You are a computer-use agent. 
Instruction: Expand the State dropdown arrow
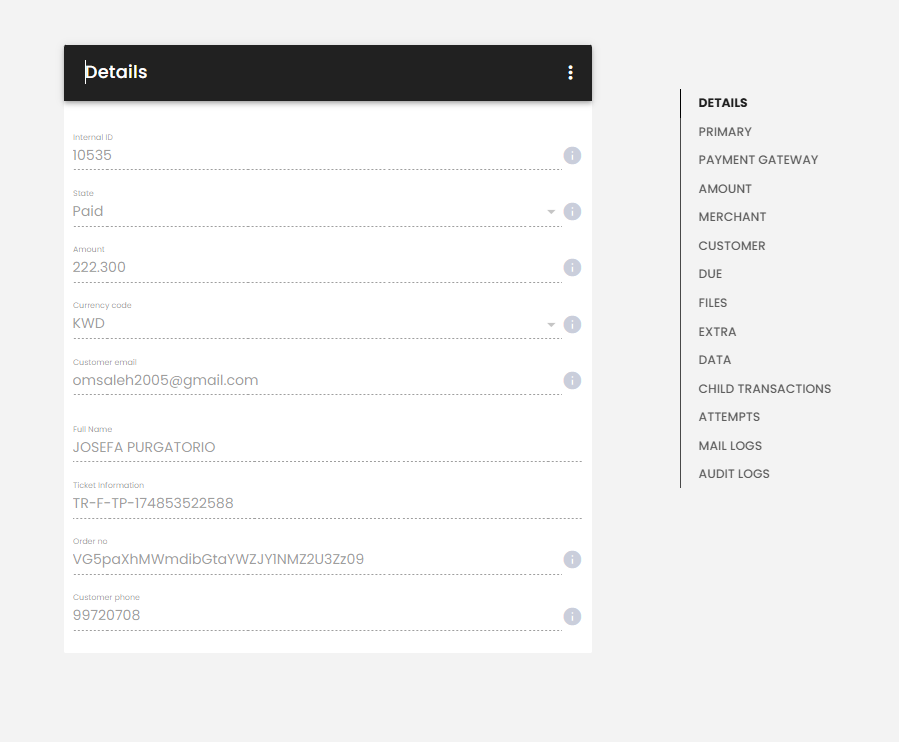(551, 212)
